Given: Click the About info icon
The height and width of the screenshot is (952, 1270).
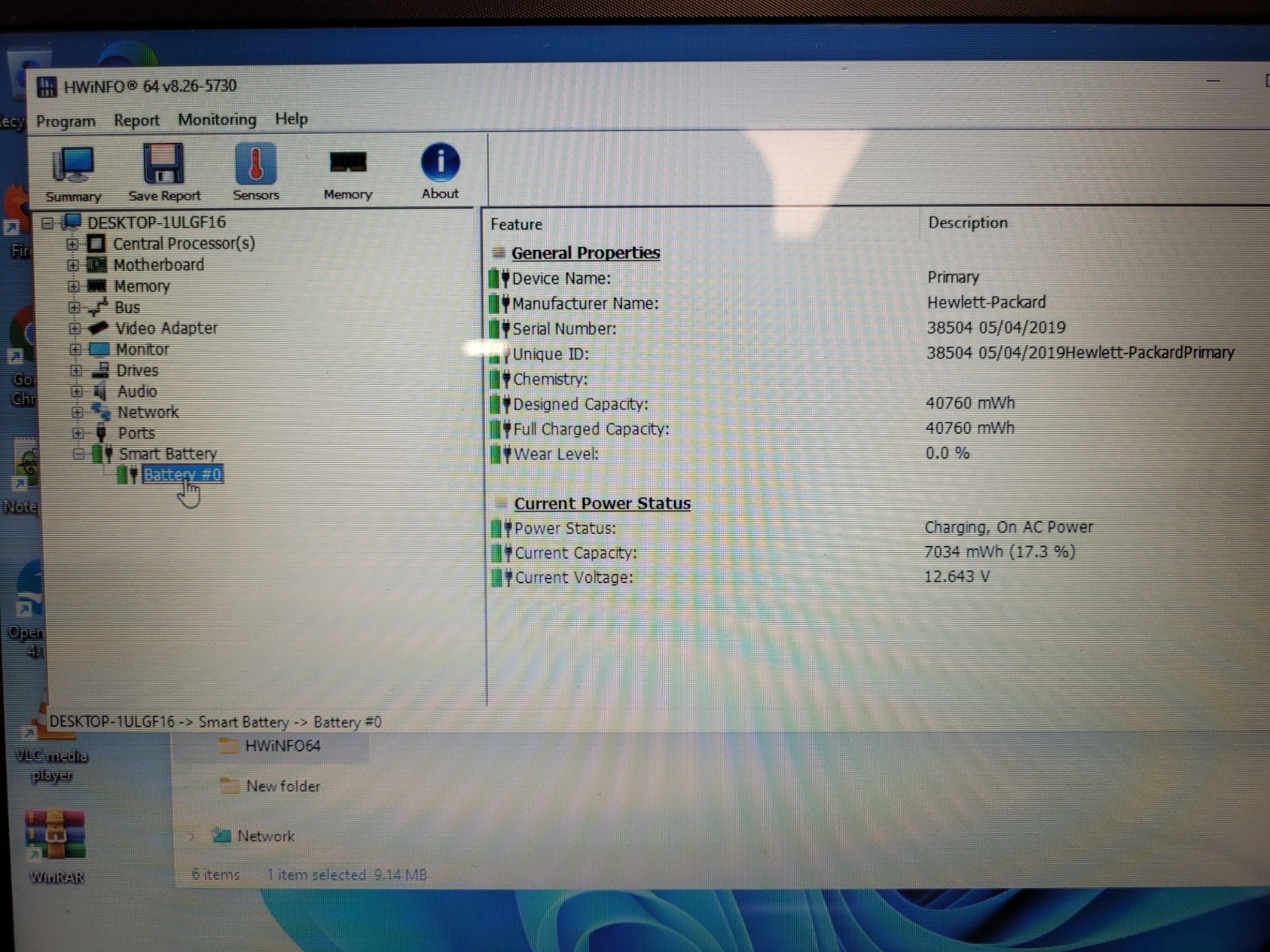Looking at the screenshot, I should tap(440, 162).
